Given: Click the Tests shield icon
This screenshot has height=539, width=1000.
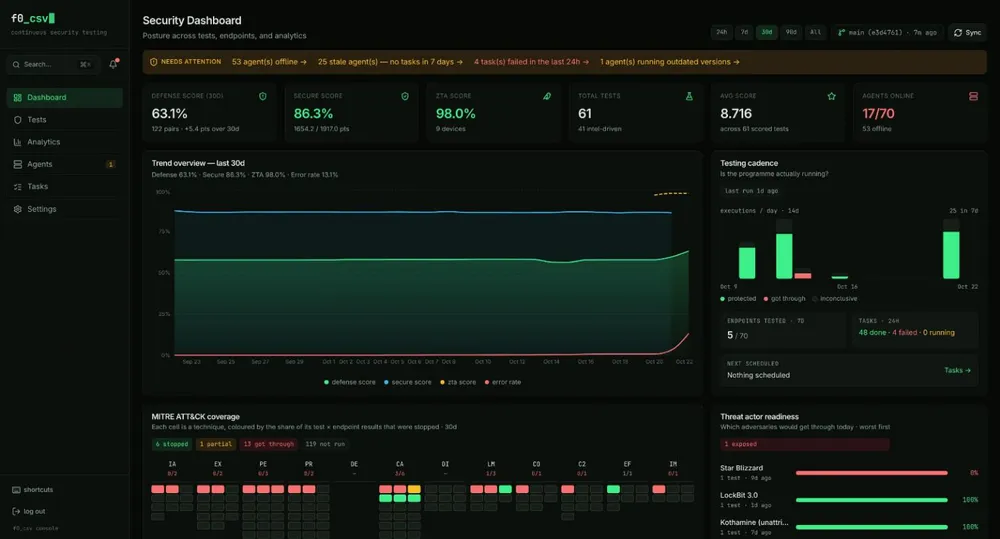Looking at the screenshot, I should (x=17, y=120).
